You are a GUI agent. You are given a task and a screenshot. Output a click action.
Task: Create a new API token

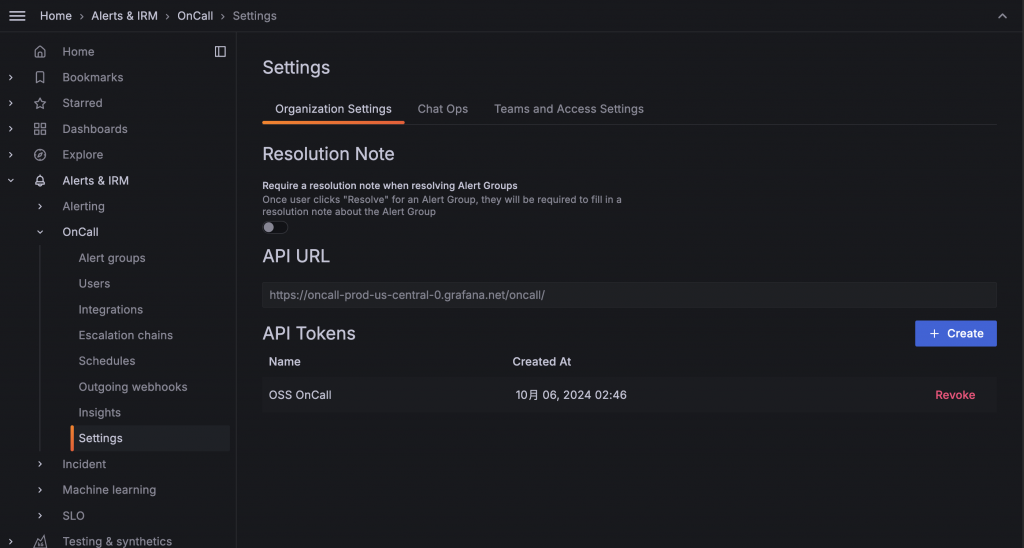click(x=955, y=334)
